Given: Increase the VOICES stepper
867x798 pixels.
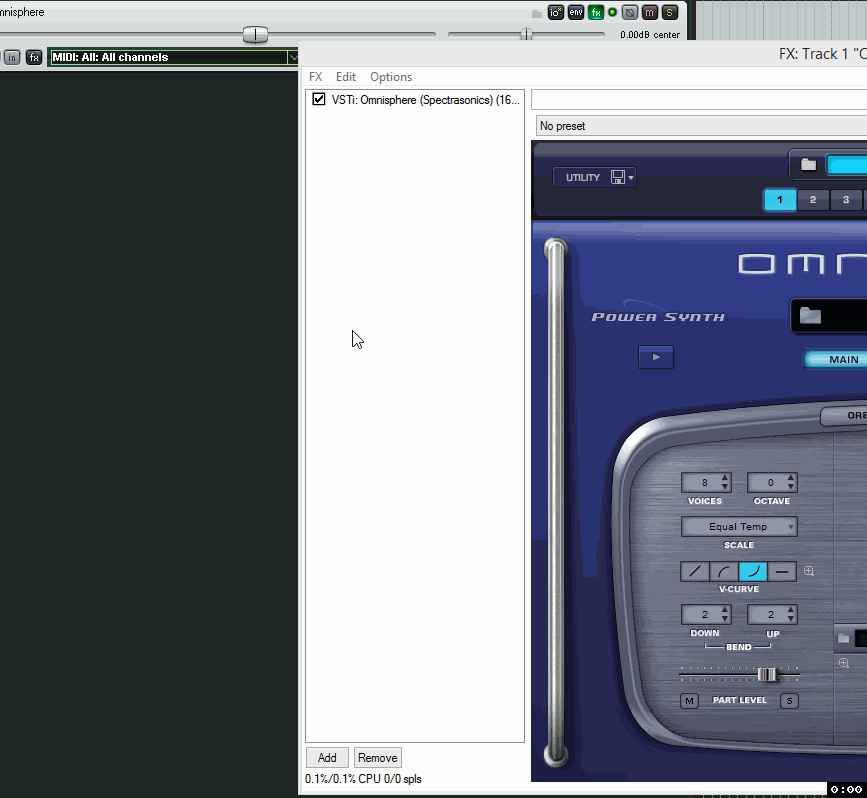Looking at the screenshot, I should tap(725, 478).
